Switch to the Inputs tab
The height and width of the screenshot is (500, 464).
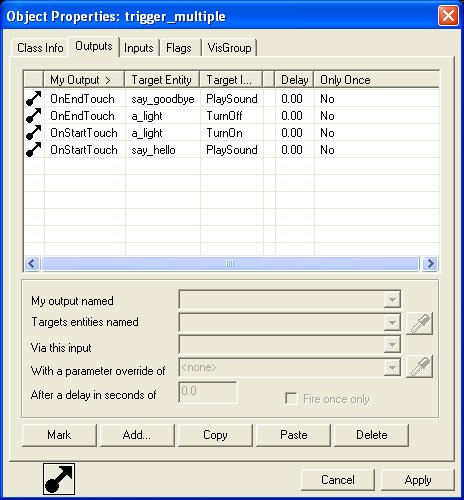tap(139, 48)
